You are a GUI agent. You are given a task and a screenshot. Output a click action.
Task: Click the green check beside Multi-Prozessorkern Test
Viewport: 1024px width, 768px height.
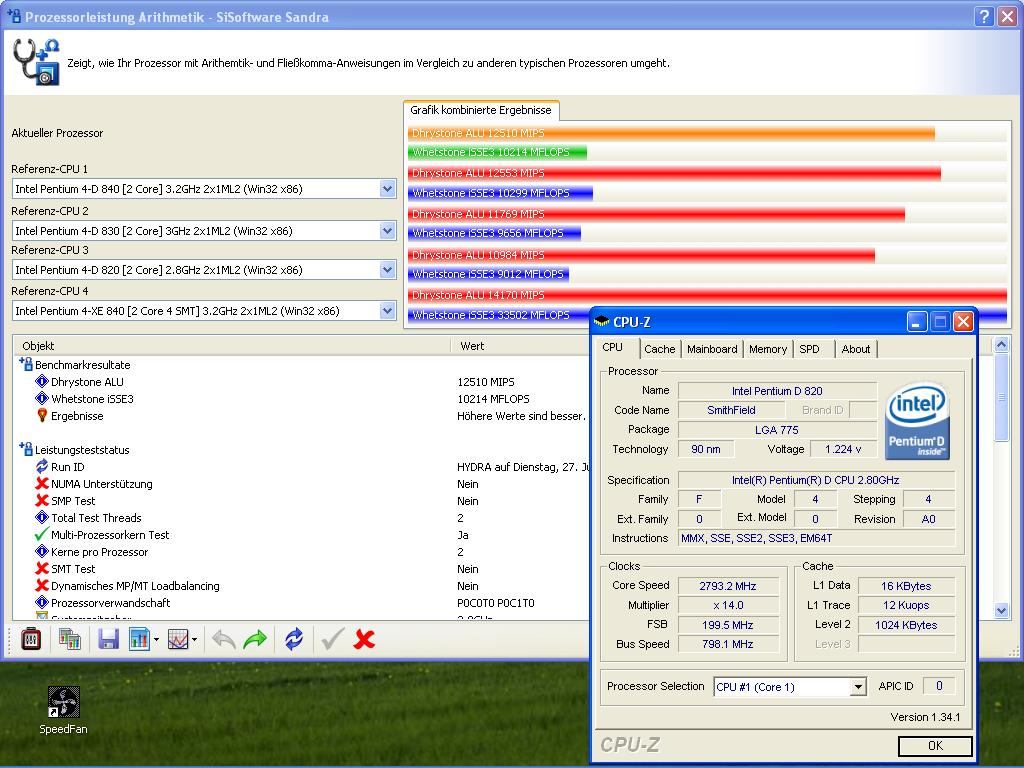click(42, 534)
